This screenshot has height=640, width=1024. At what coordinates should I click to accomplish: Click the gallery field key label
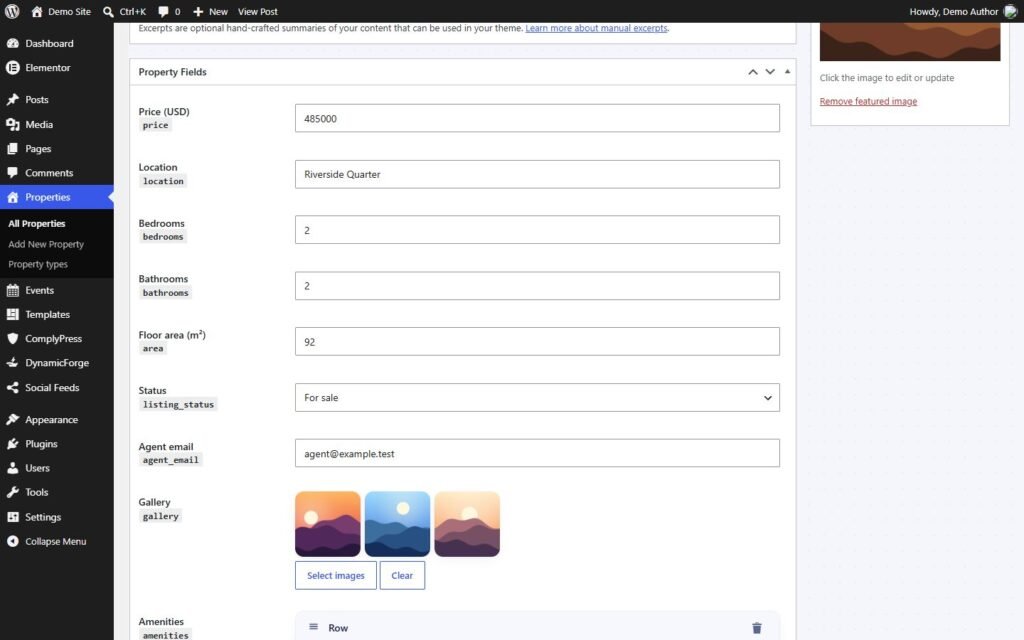click(x=160, y=517)
